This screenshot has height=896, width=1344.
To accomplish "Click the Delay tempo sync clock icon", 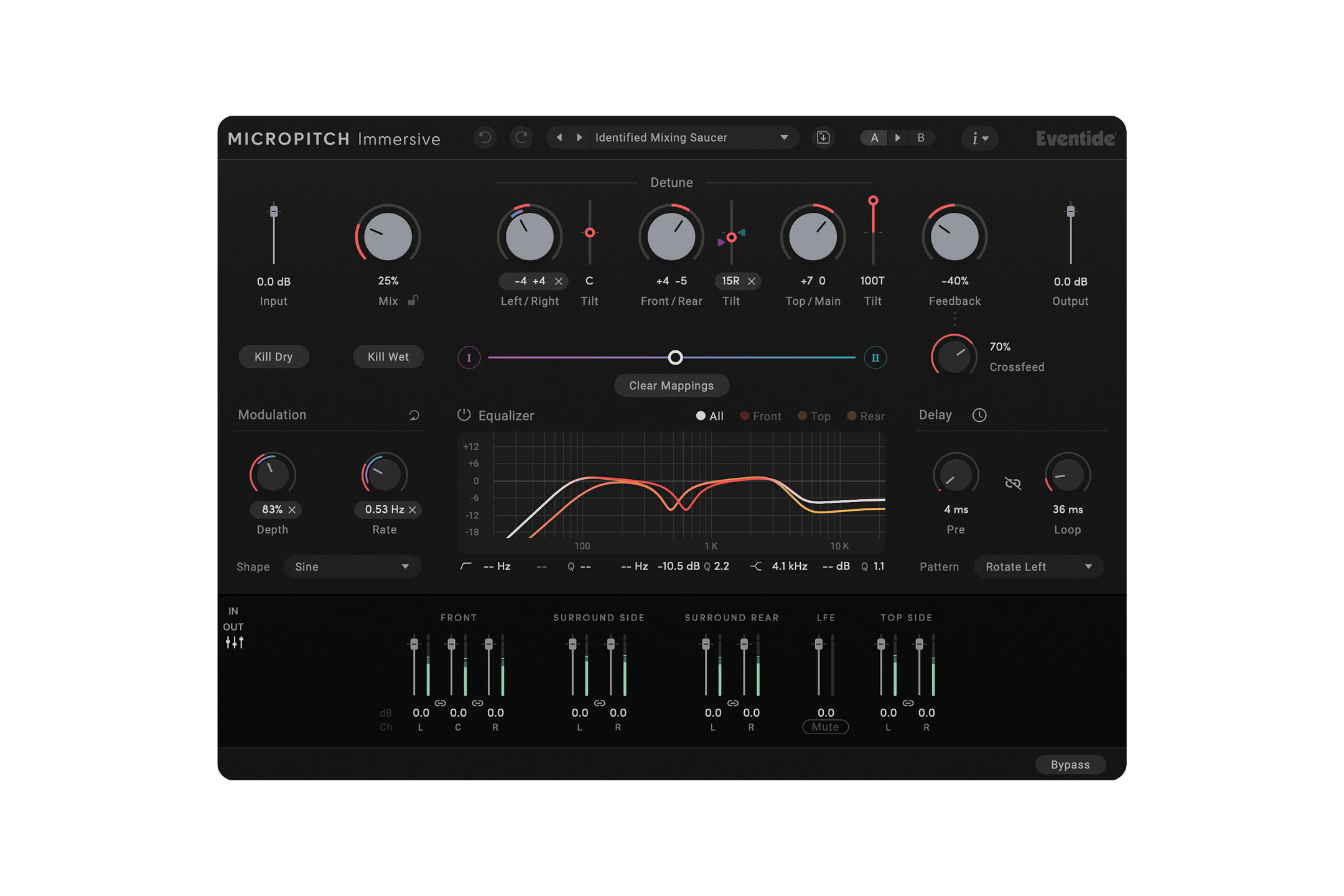I will click(979, 415).
